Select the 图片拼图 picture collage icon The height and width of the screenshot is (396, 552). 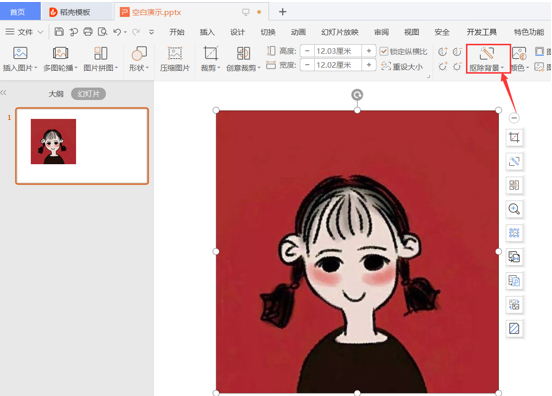click(101, 53)
